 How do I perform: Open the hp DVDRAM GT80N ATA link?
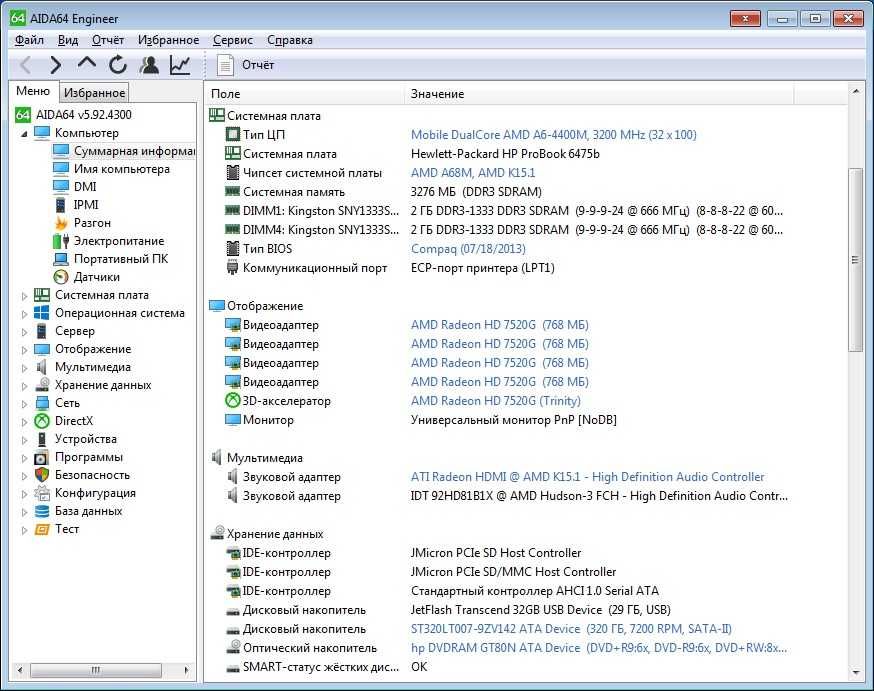pyautogui.click(x=599, y=648)
